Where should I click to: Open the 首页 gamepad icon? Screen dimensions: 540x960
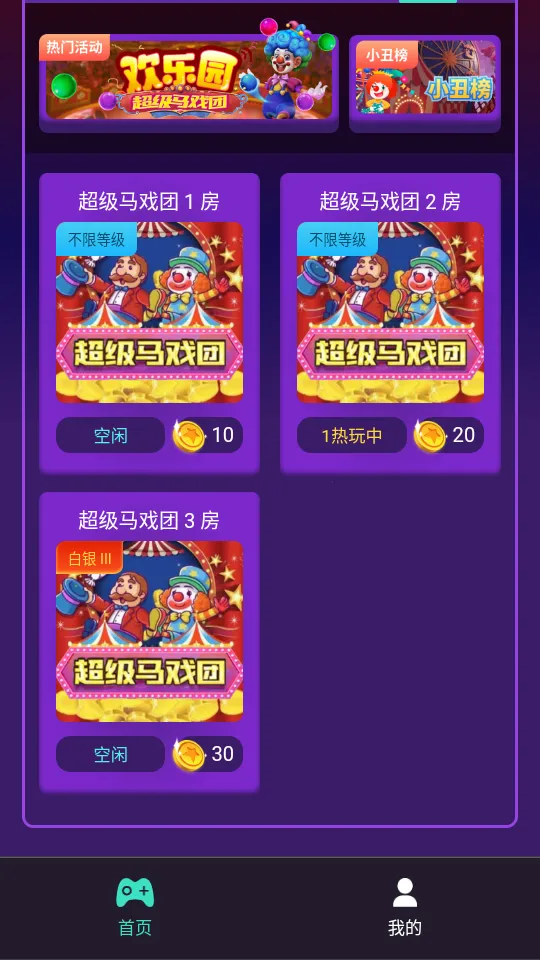click(x=135, y=892)
